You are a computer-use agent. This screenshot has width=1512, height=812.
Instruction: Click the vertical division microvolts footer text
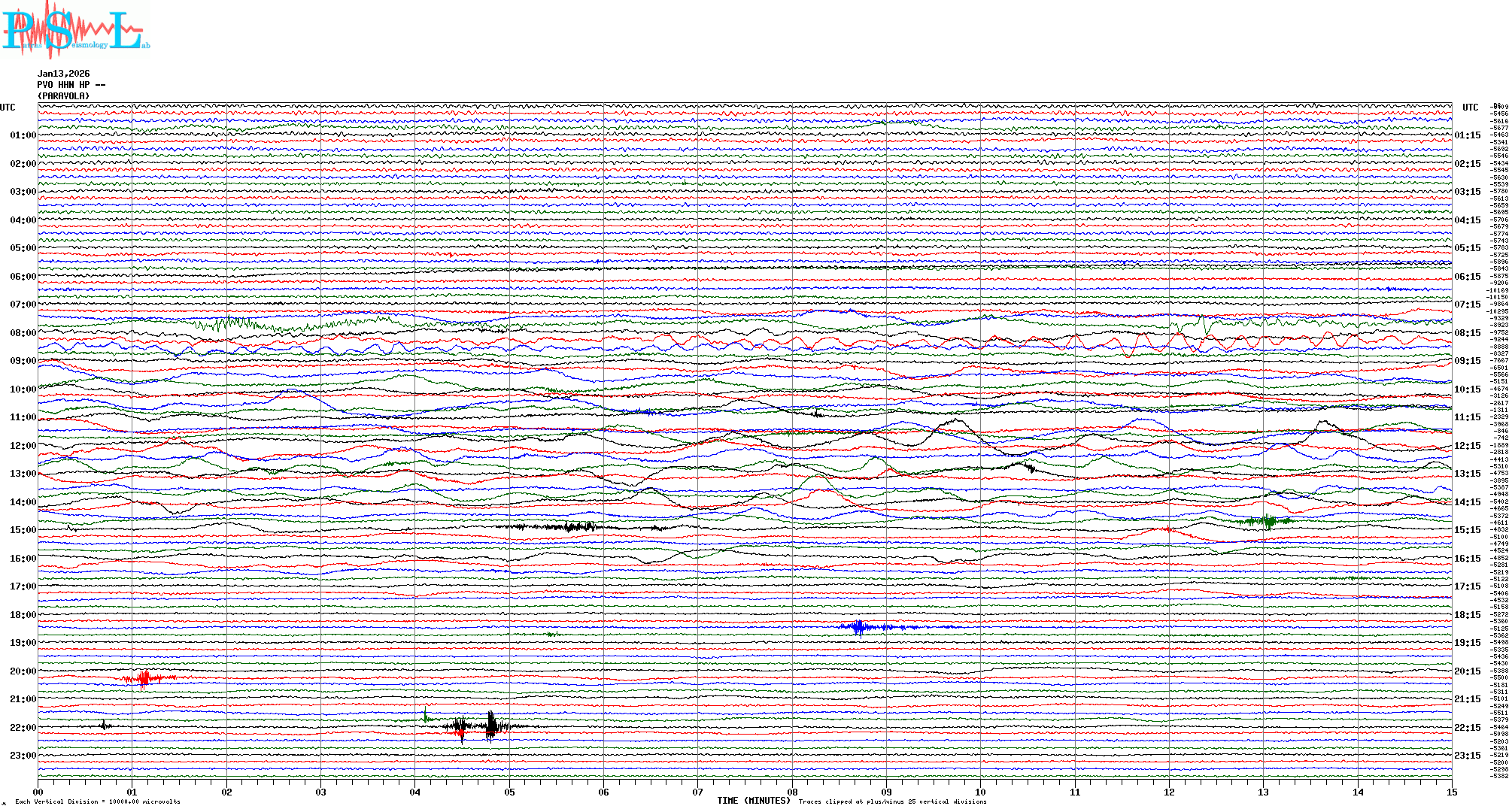coord(98,801)
